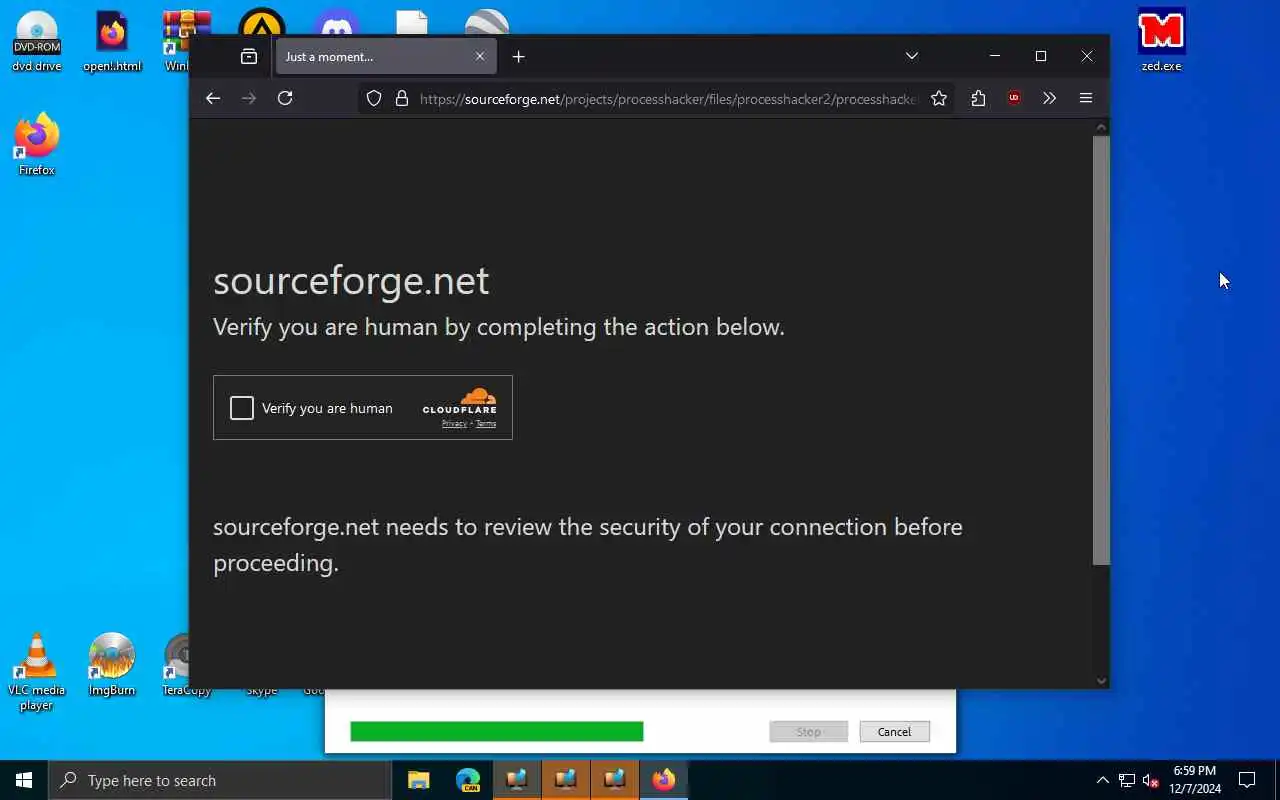This screenshot has width=1280, height=800.
Task: Show site security padlock info
Action: 402,98
